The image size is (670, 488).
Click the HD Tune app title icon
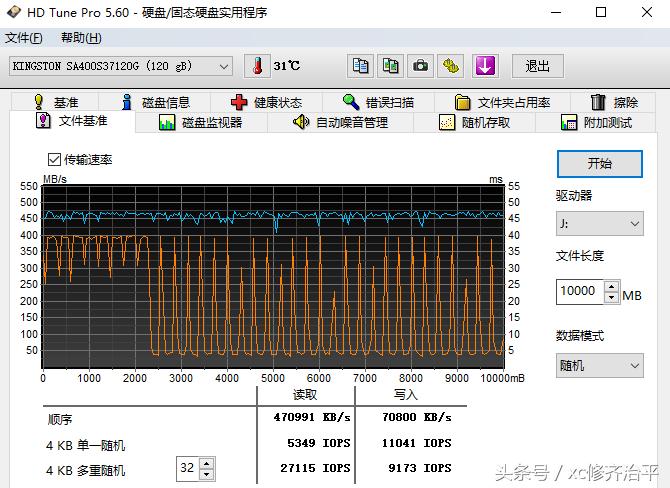[13, 12]
